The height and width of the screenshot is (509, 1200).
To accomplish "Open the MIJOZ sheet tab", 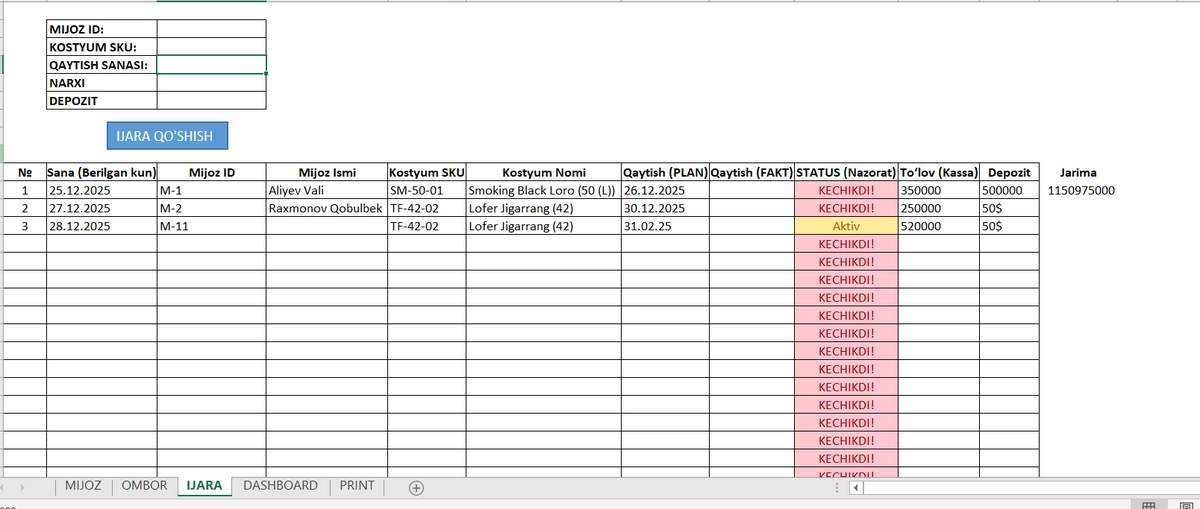I will [82, 486].
